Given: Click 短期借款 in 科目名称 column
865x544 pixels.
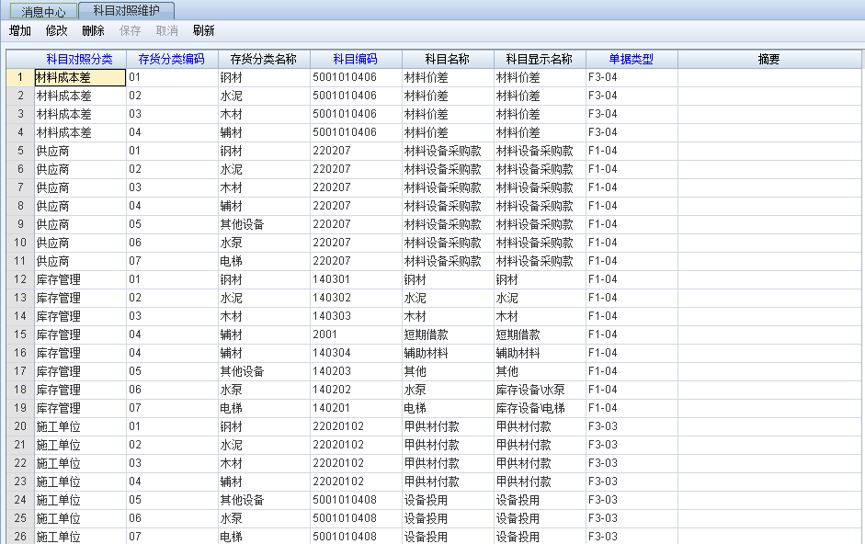Looking at the screenshot, I should point(447,334).
